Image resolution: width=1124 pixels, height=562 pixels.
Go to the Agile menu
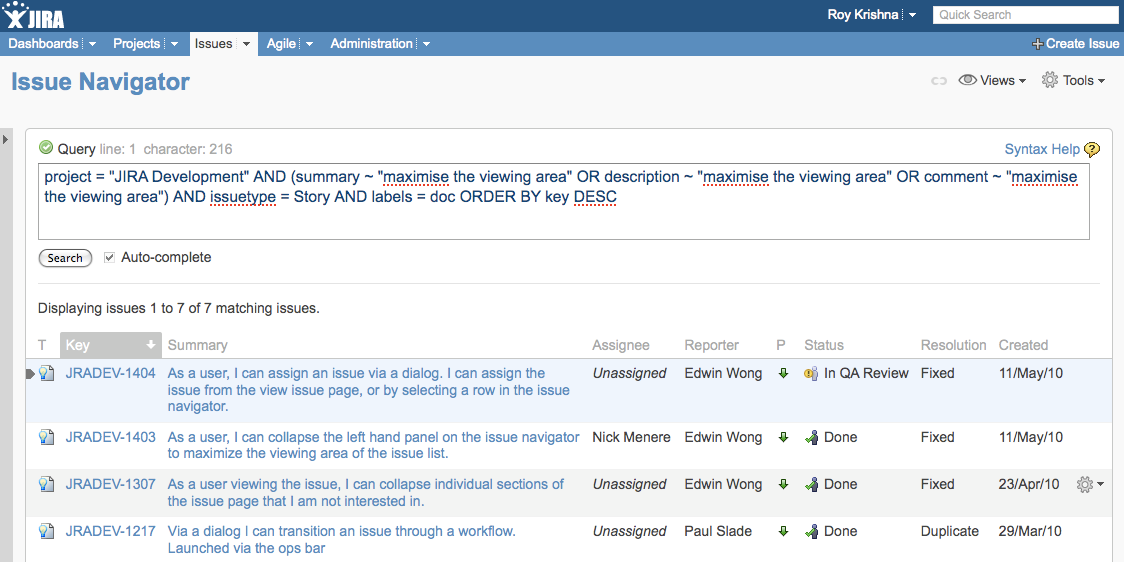(x=281, y=44)
